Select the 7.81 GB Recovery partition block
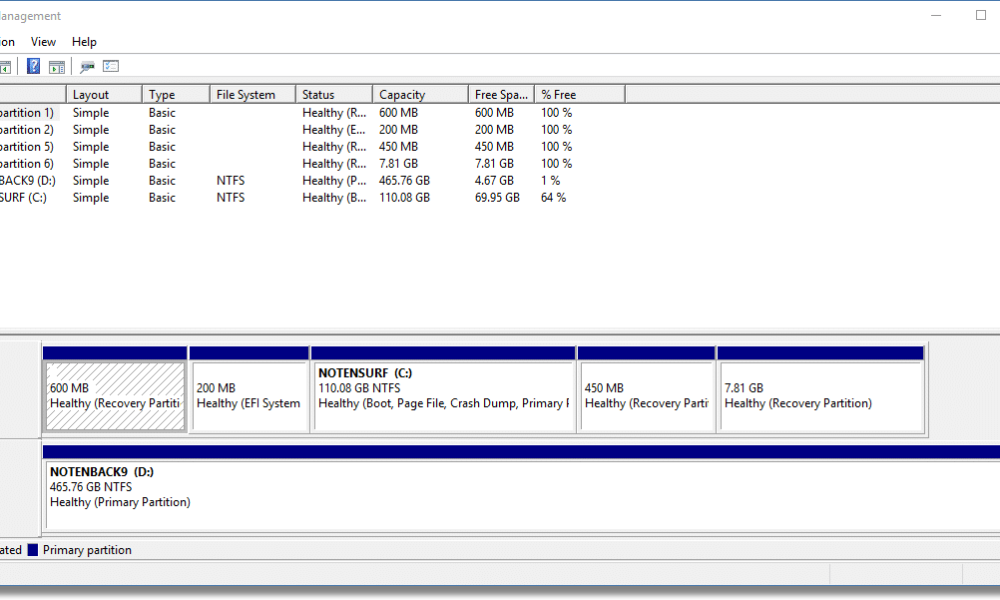 (820, 390)
